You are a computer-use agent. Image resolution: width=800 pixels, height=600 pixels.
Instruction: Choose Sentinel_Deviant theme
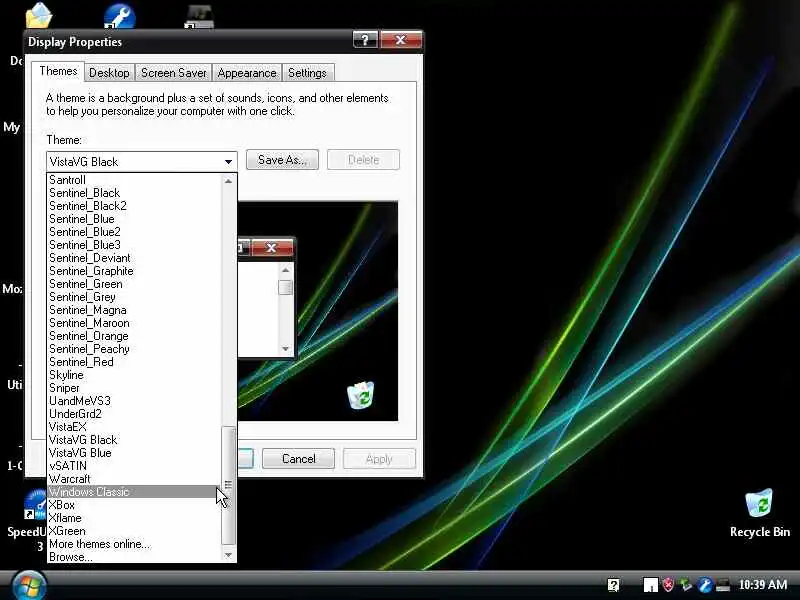pos(135,258)
